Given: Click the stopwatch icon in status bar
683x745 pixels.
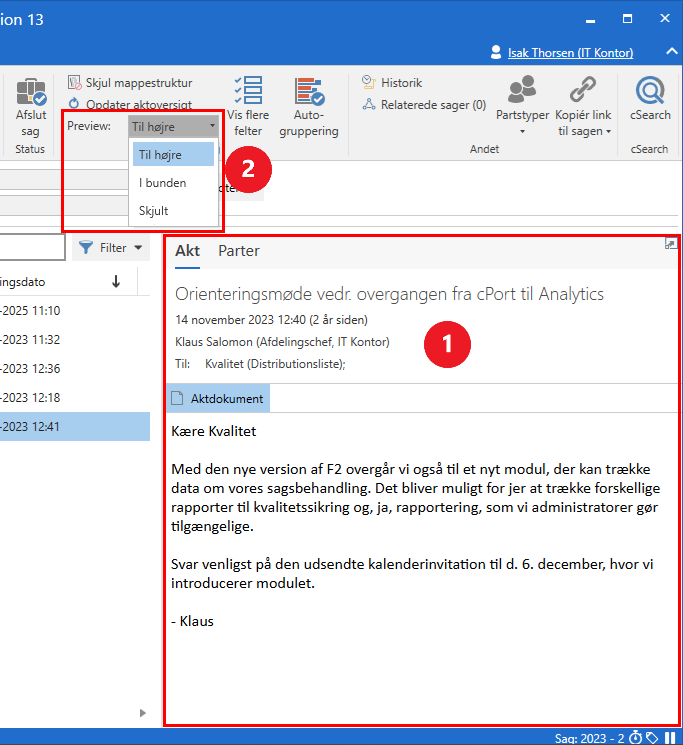Looking at the screenshot, I should (636, 737).
